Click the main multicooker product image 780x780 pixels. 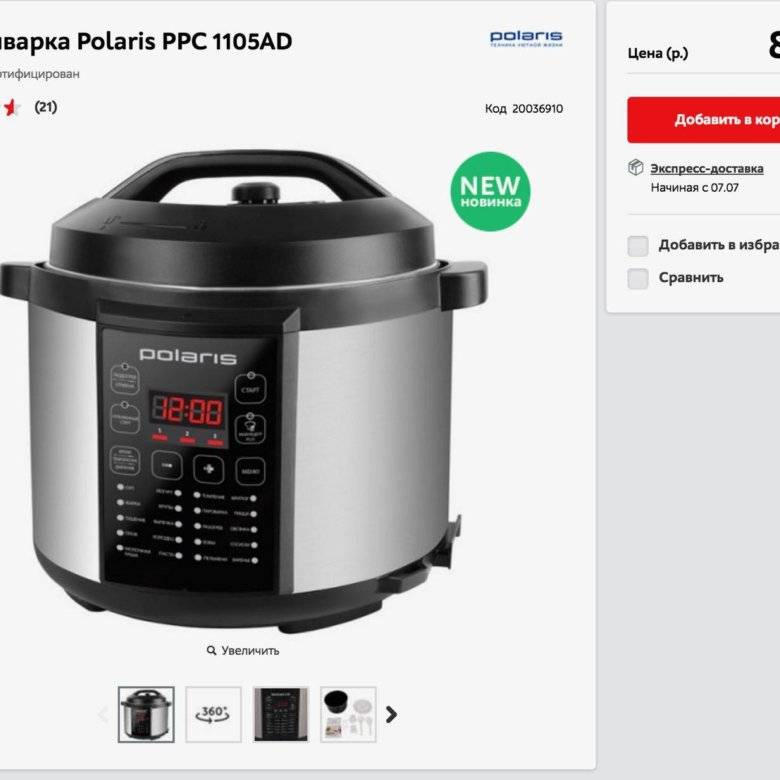(x=244, y=390)
